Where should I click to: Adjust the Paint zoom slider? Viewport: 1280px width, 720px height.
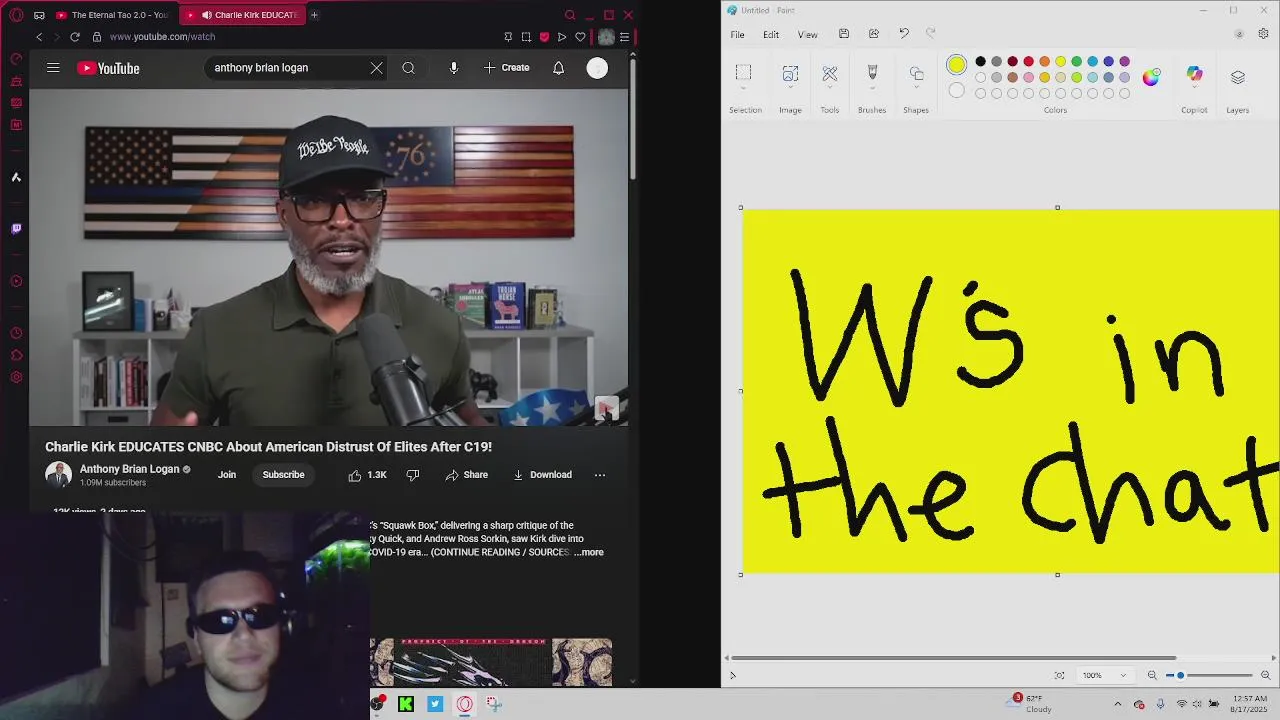pyautogui.click(x=1209, y=675)
